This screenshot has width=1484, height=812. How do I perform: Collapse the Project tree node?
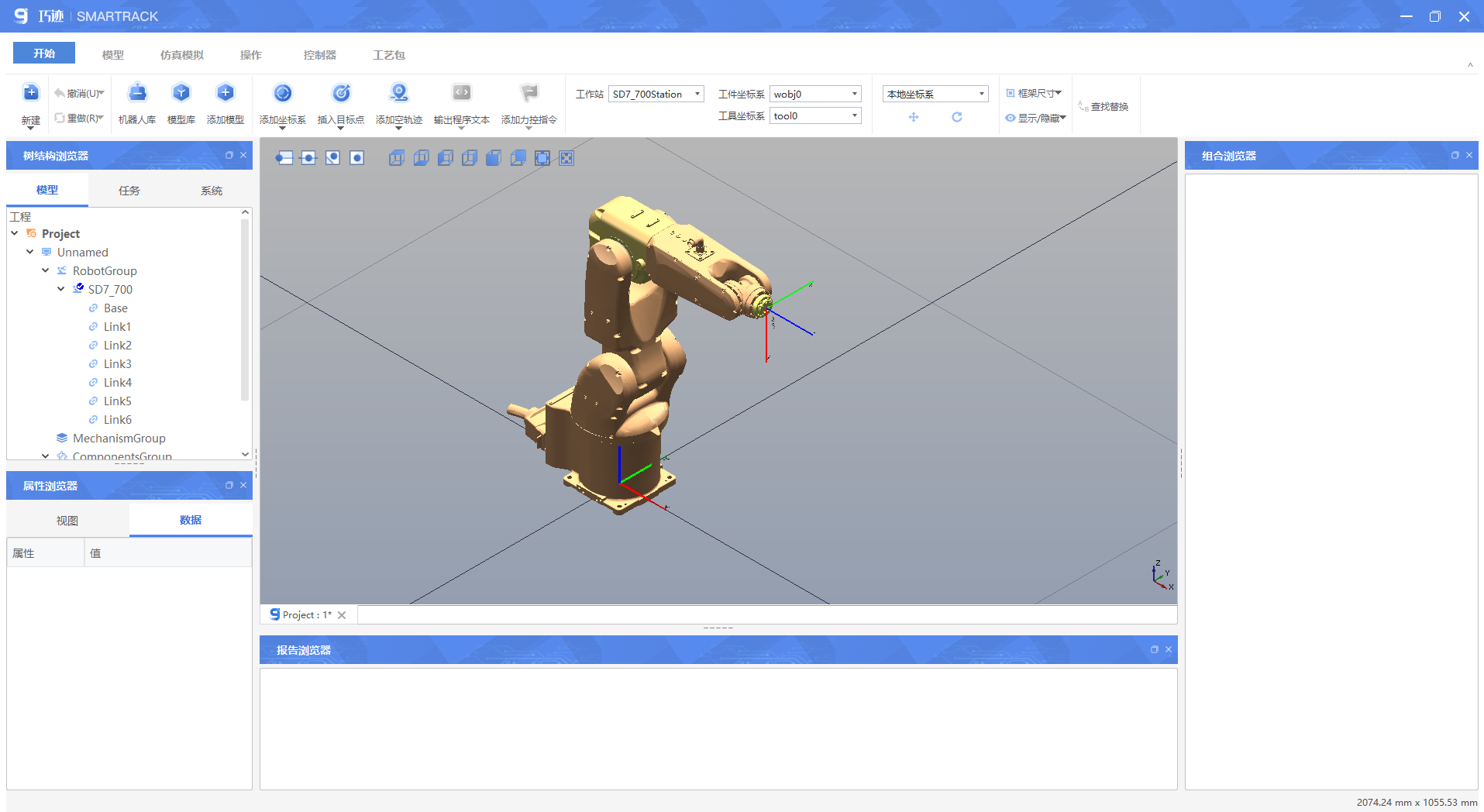pyautogui.click(x=15, y=233)
